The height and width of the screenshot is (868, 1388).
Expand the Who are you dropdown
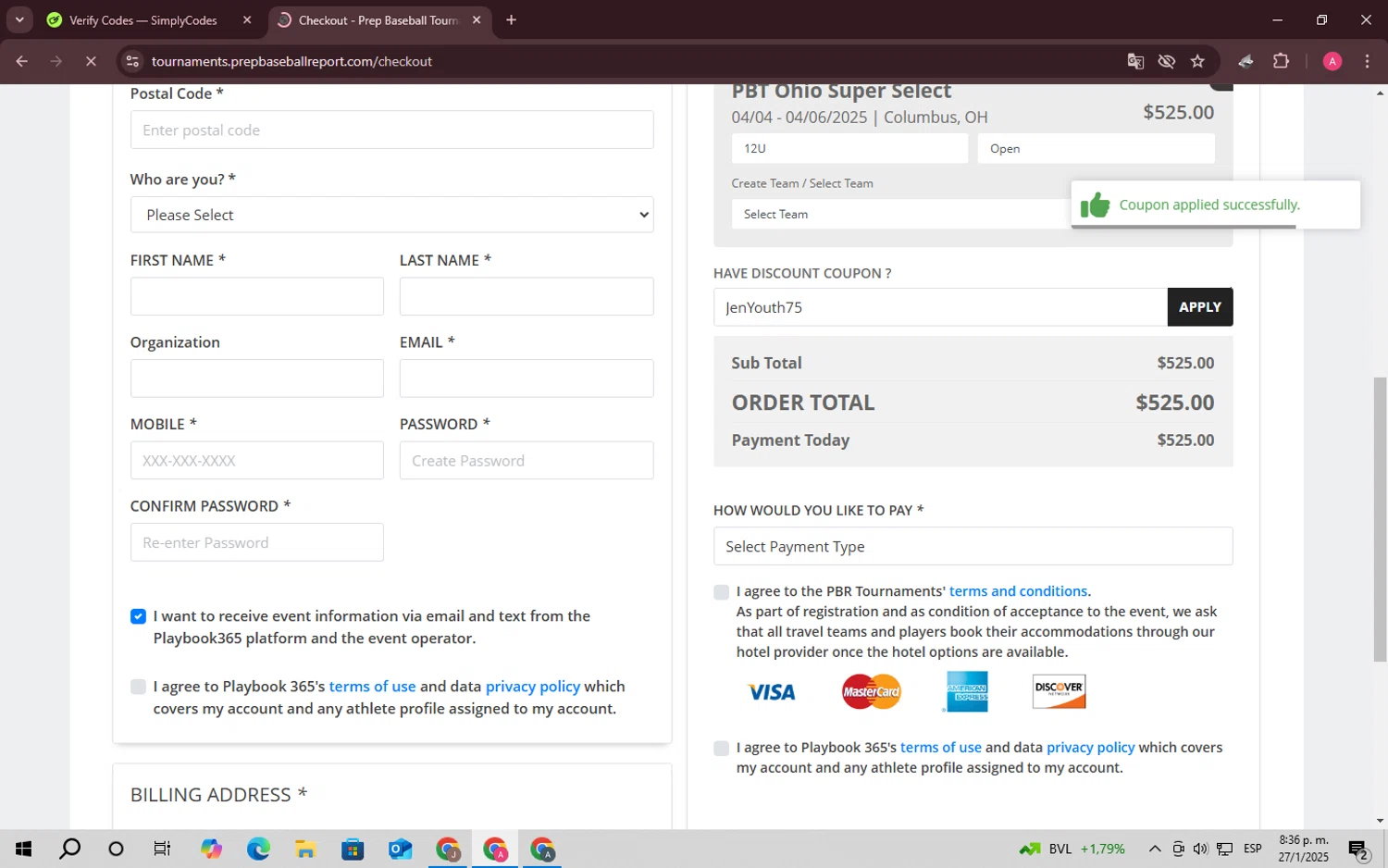[391, 215]
